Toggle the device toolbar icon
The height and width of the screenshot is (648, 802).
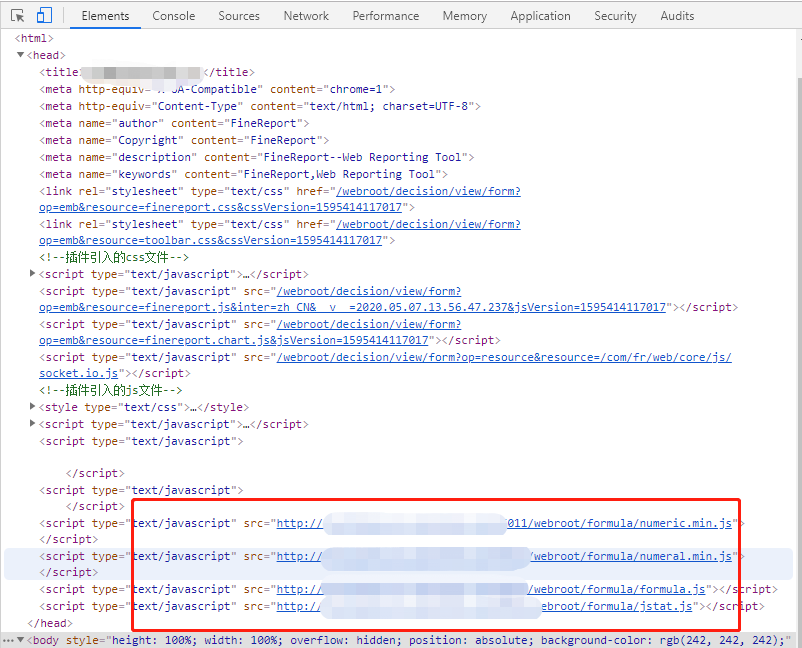44,15
